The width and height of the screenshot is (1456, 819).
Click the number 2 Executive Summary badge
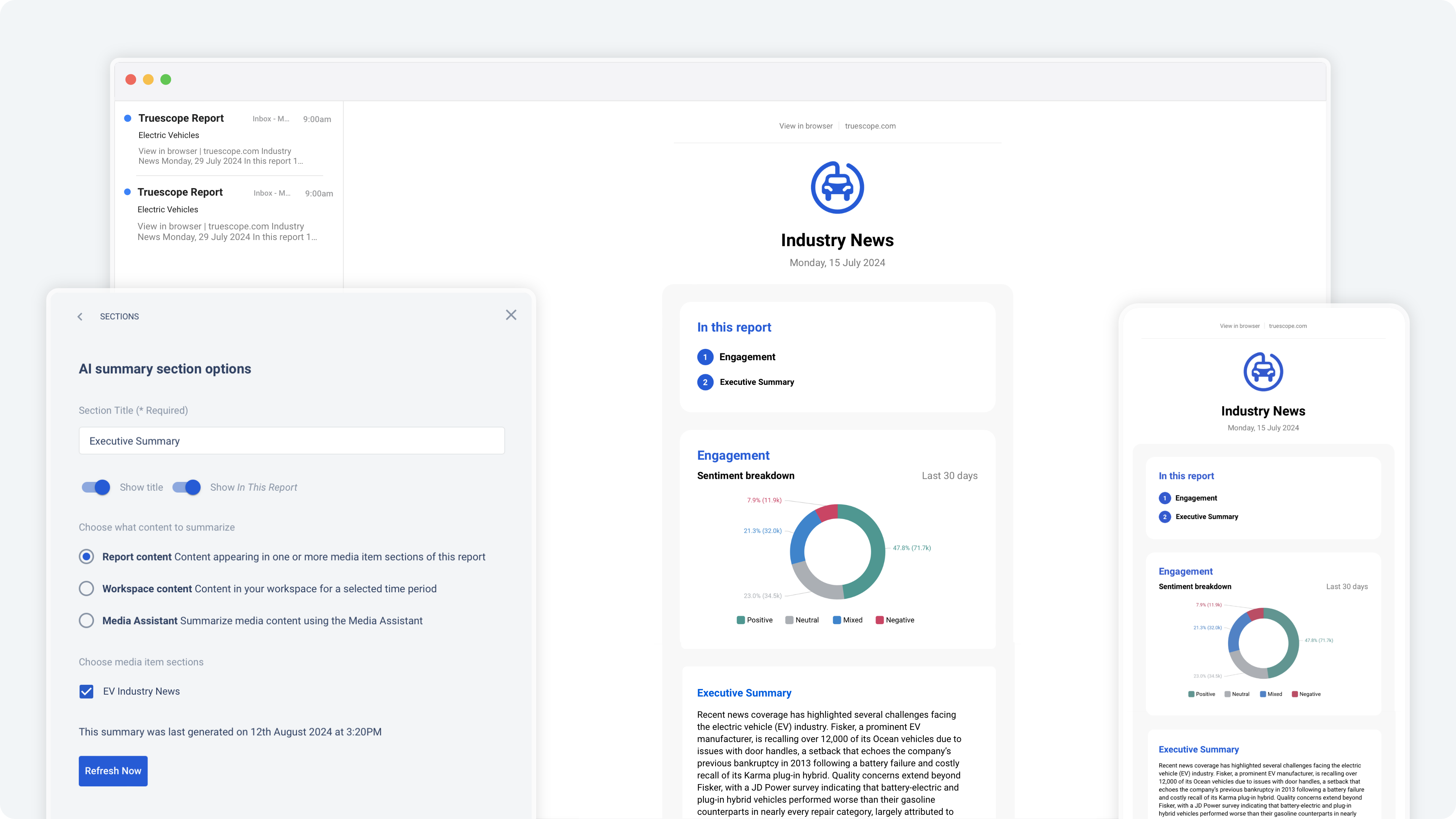pyautogui.click(x=705, y=383)
